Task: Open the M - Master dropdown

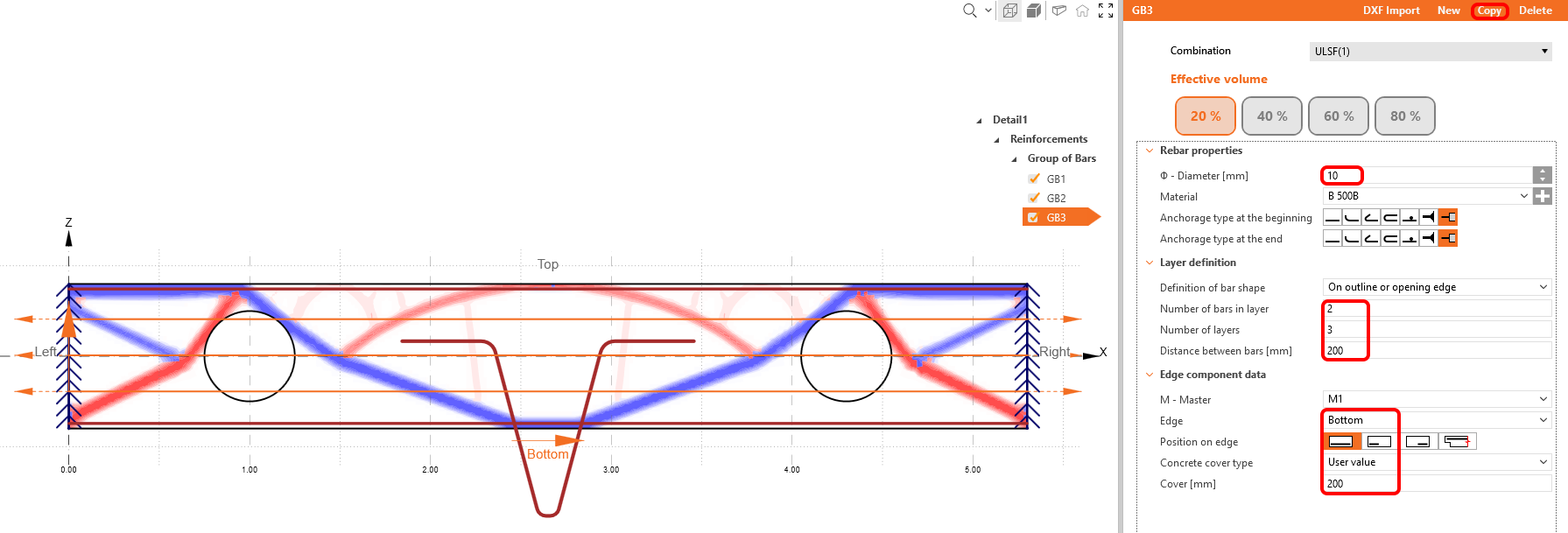Action: [1438, 399]
